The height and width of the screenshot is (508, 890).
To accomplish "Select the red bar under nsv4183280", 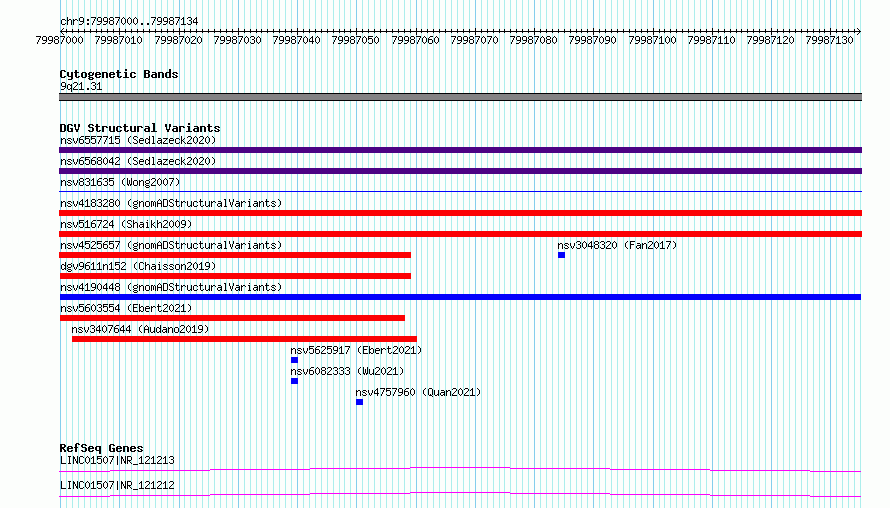I will coord(460,213).
